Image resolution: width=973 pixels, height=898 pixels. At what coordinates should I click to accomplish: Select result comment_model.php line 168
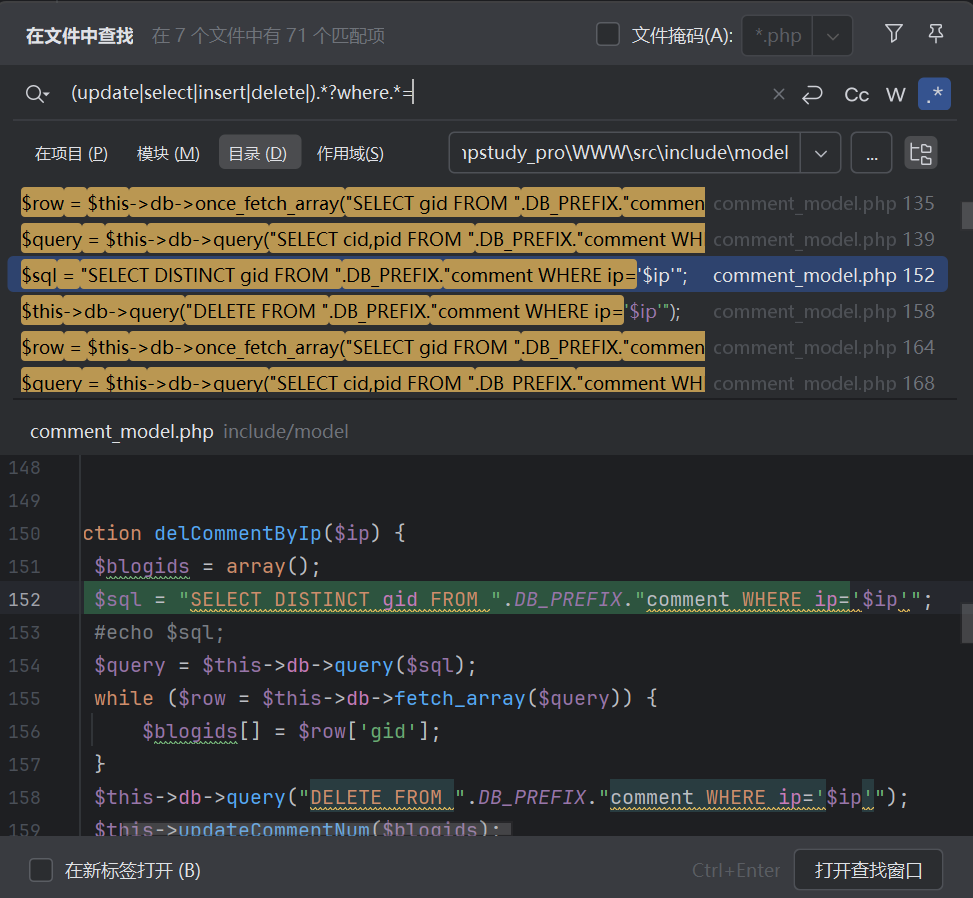[x=477, y=382]
